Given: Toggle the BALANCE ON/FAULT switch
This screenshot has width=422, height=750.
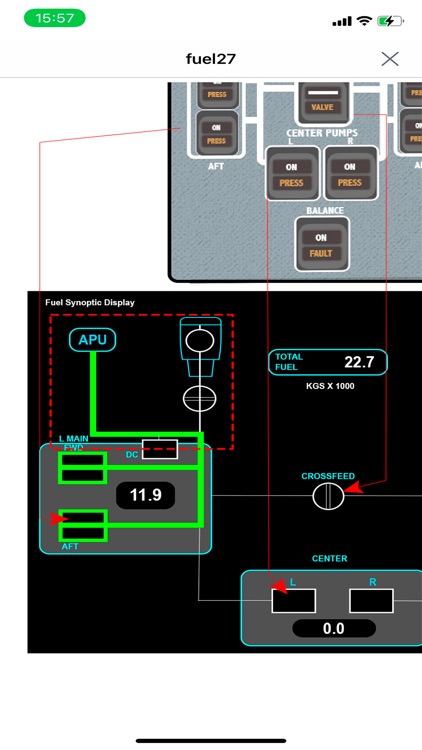Looking at the screenshot, I should click(321, 244).
